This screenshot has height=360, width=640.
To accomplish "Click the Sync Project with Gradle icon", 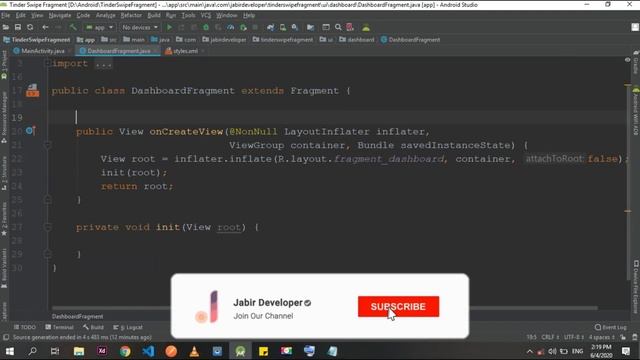I will (x=270, y=27).
